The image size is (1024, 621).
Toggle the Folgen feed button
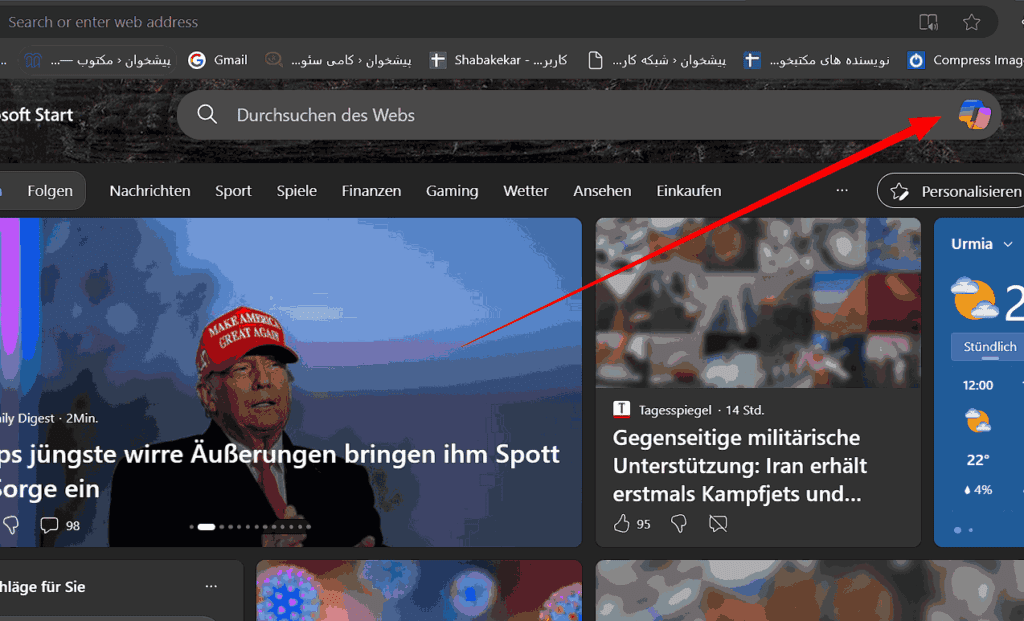point(49,190)
